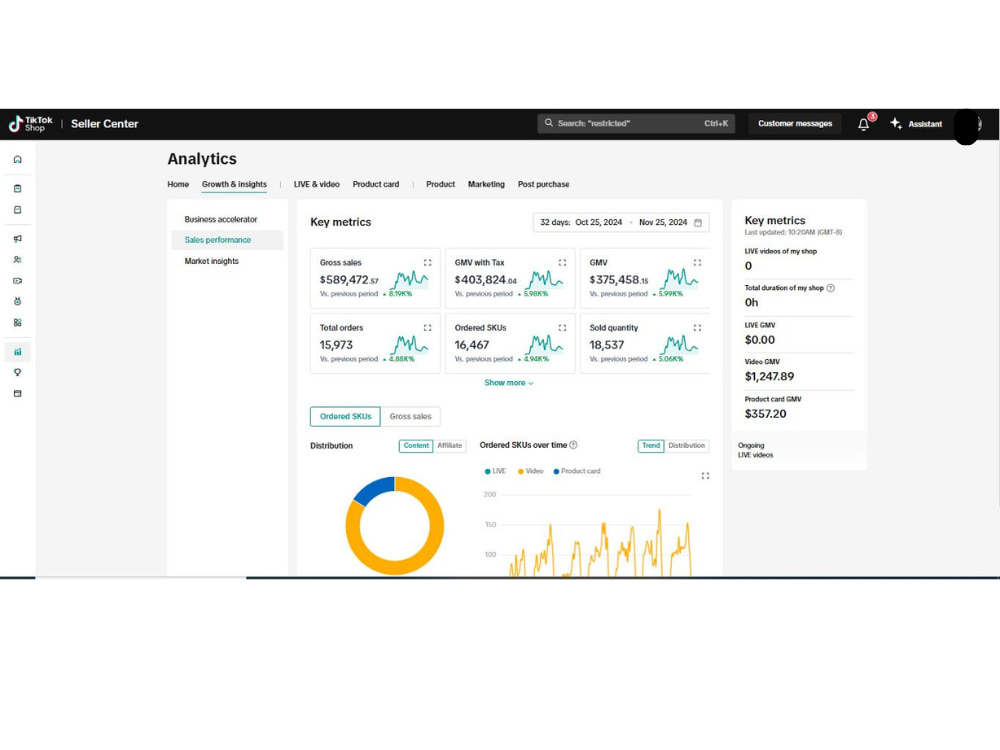This screenshot has width=1000, height=750.
Task: Open the Marketing megaphone icon in sidebar
Action: click(18, 239)
